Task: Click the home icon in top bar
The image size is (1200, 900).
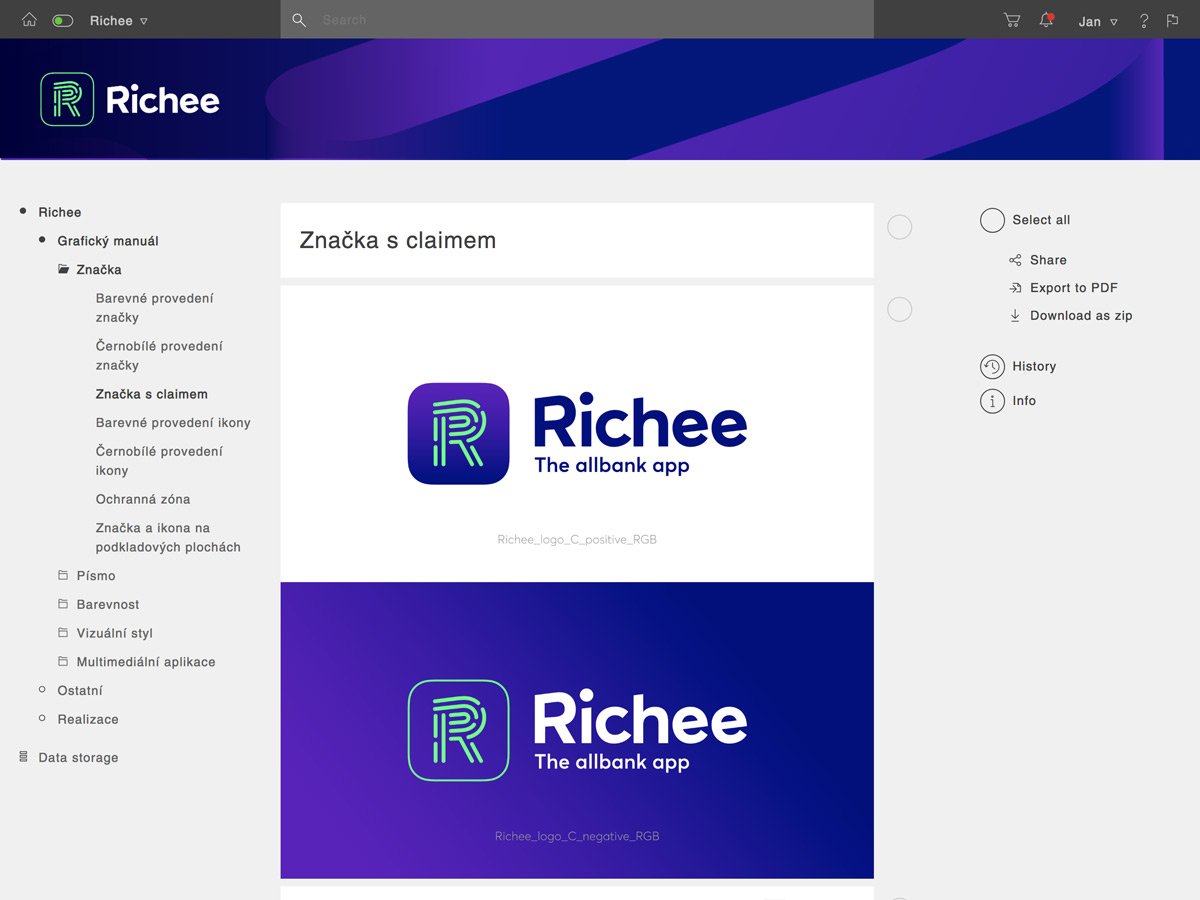Action: (29, 20)
